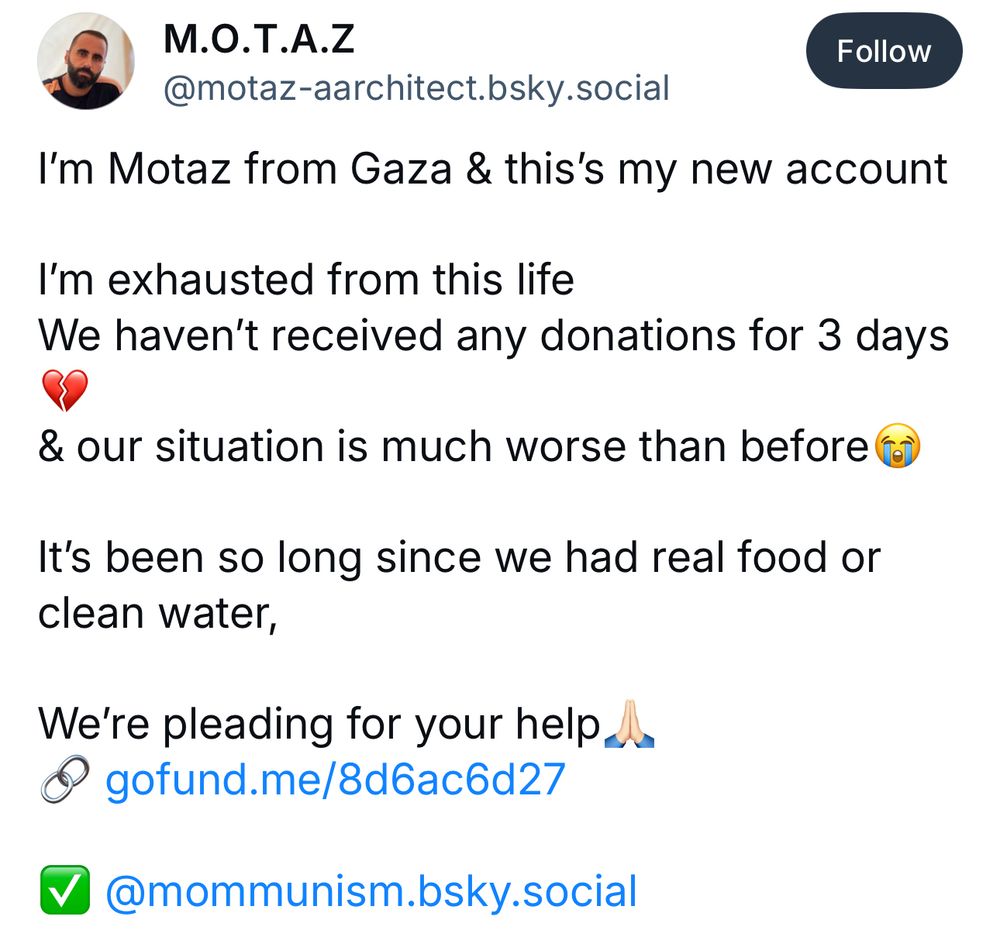Click the line "I'm Motaz from Gaza"
The height and width of the screenshot is (940, 1000).
tap(492, 168)
